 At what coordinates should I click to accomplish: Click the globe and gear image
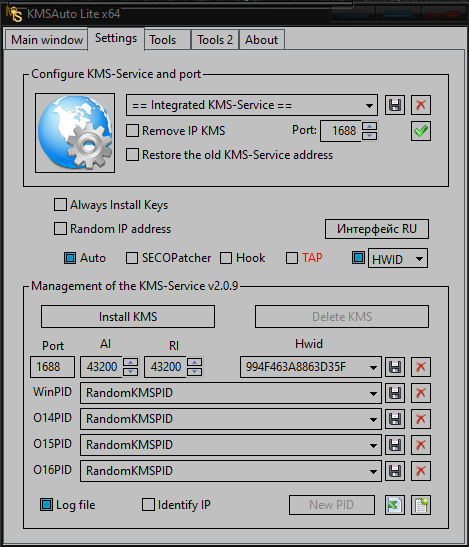(x=75, y=133)
